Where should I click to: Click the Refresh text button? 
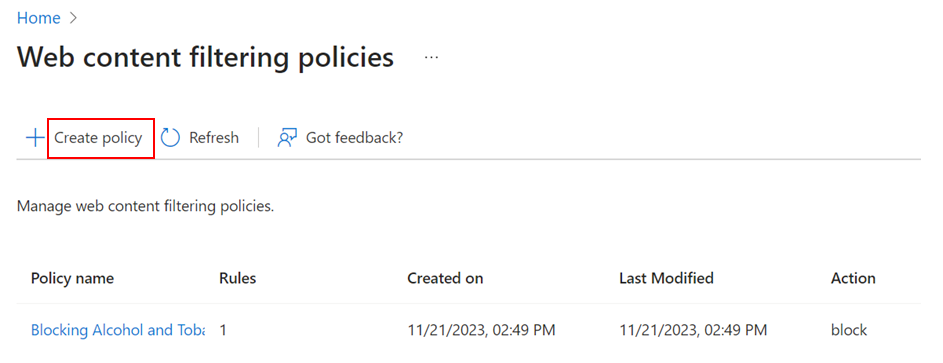[214, 138]
